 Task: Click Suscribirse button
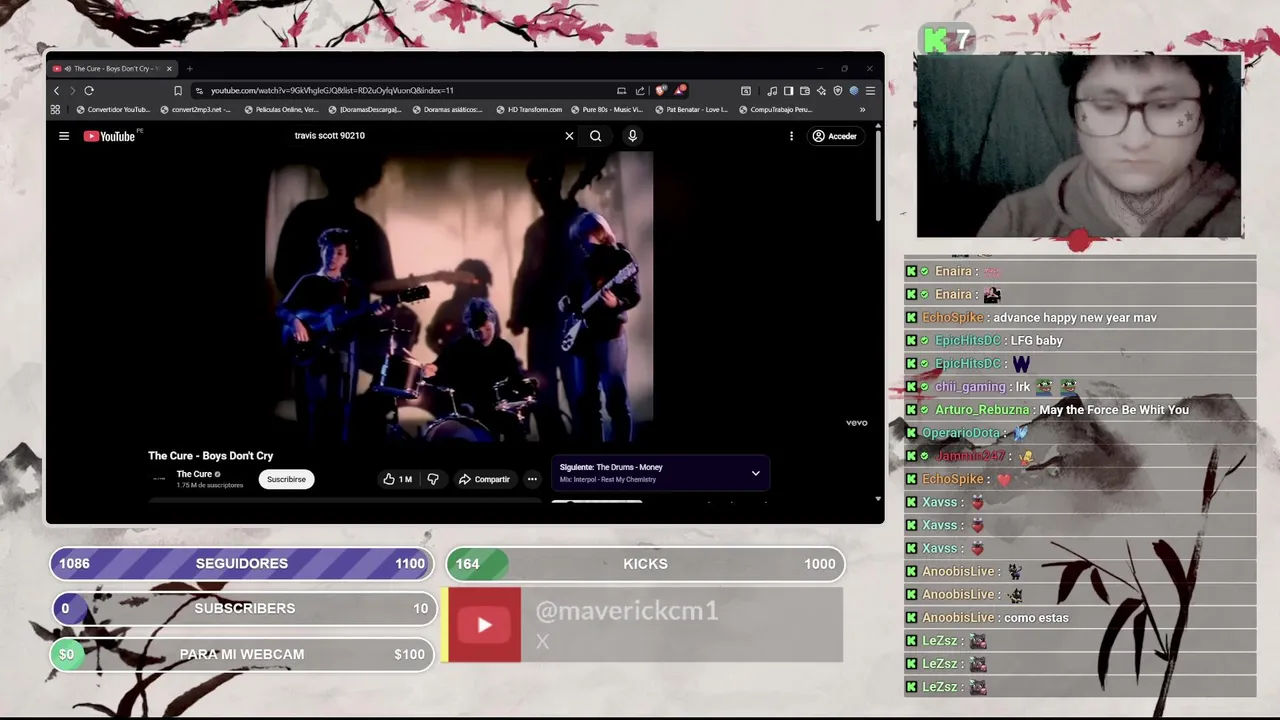pyautogui.click(x=286, y=479)
